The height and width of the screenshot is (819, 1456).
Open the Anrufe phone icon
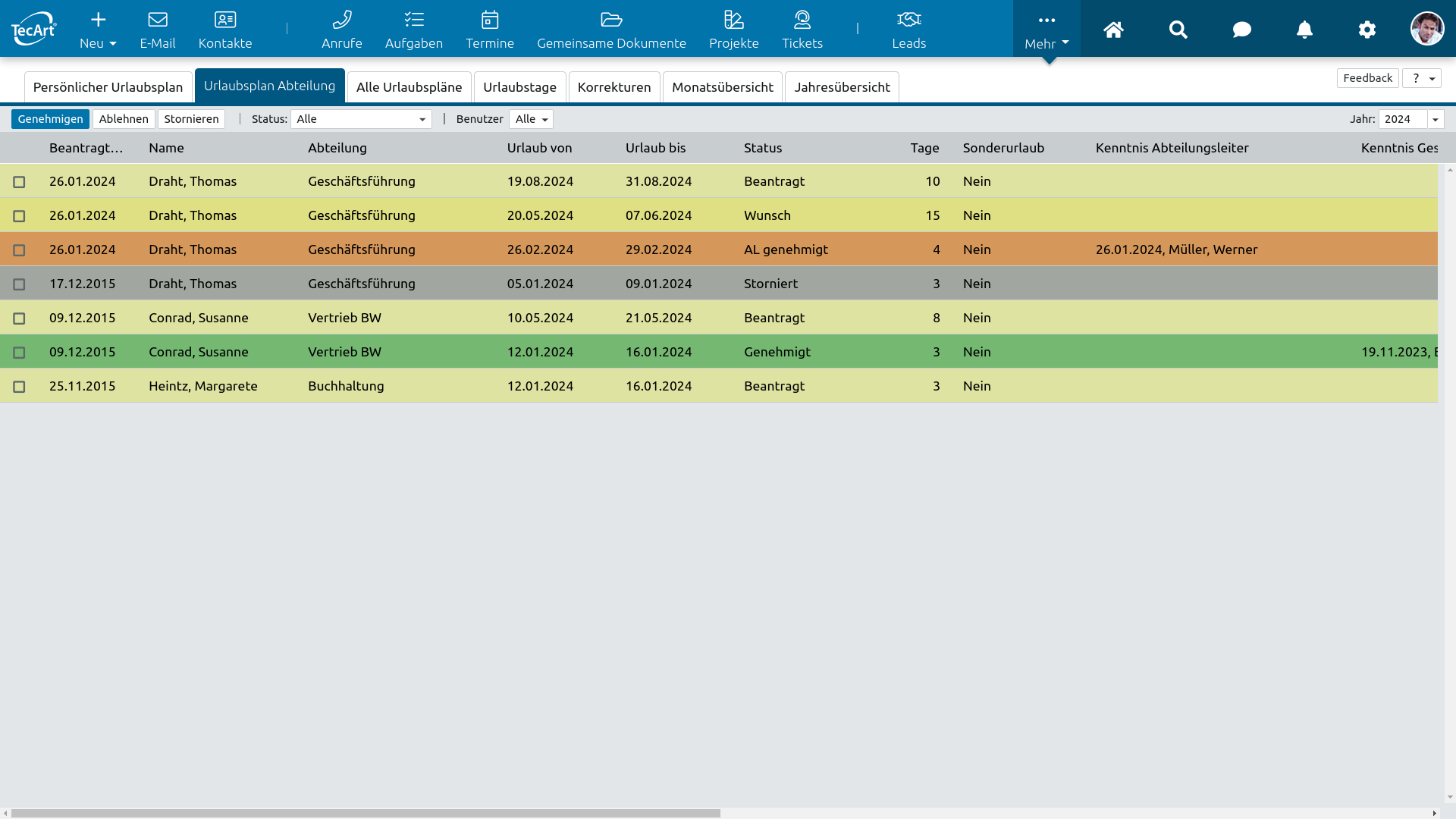[x=341, y=20]
